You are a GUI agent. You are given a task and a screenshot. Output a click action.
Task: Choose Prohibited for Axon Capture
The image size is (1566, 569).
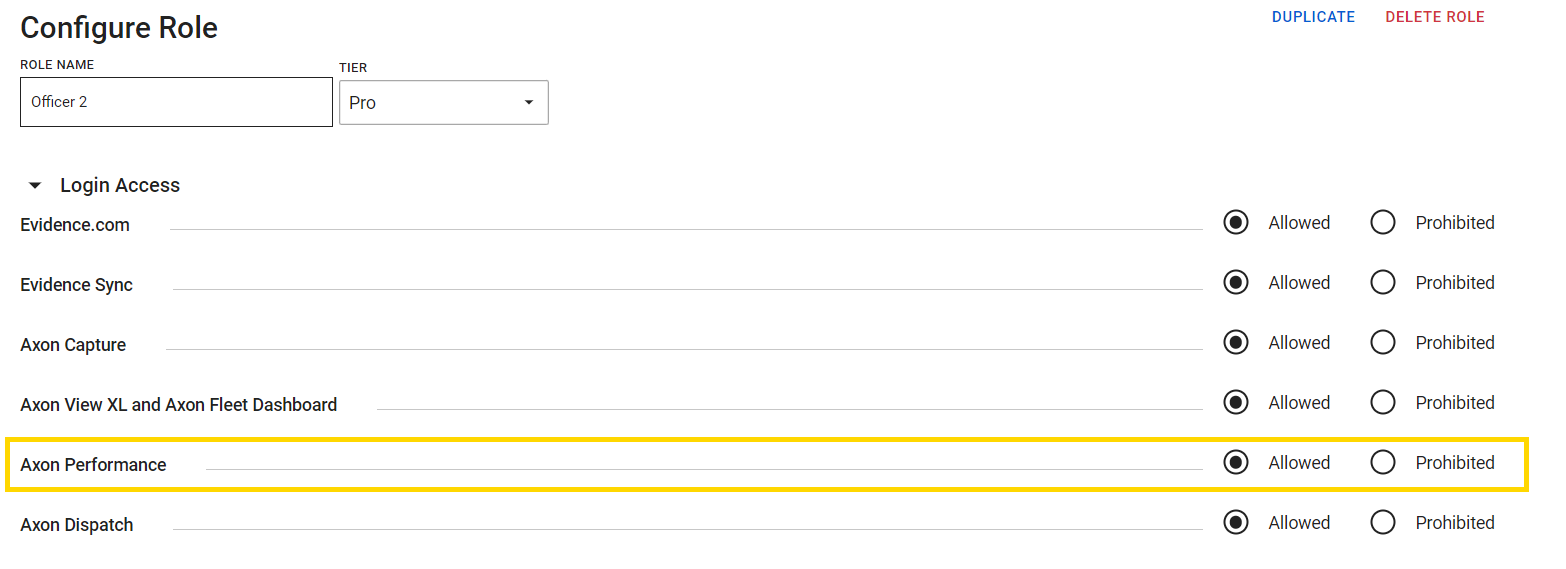coord(1383,343)
